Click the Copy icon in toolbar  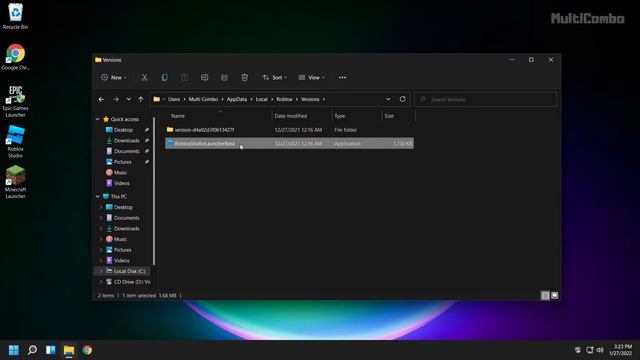[164, 78]
